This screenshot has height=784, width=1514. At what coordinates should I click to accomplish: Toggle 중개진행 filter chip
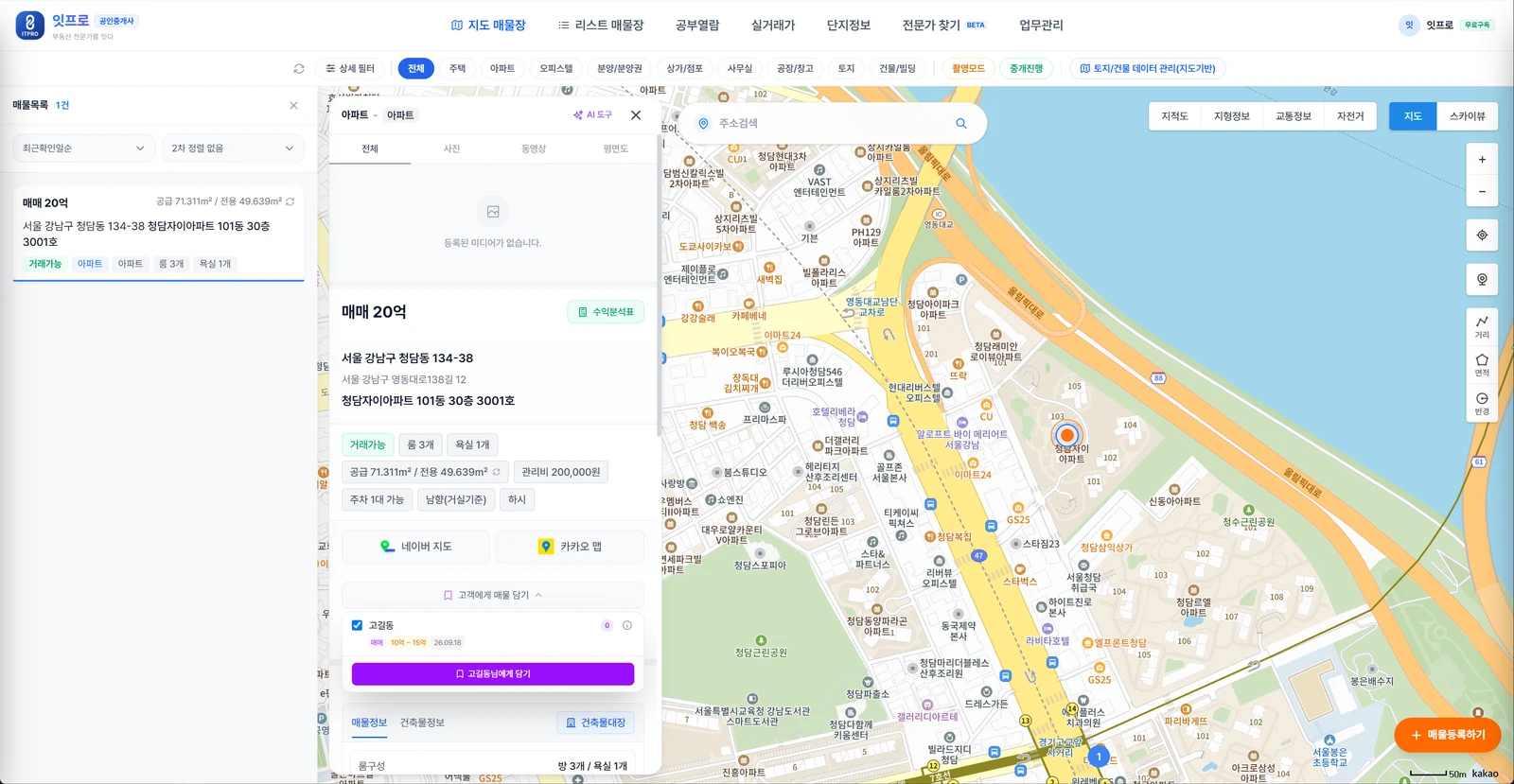(x=1026, y=68)
